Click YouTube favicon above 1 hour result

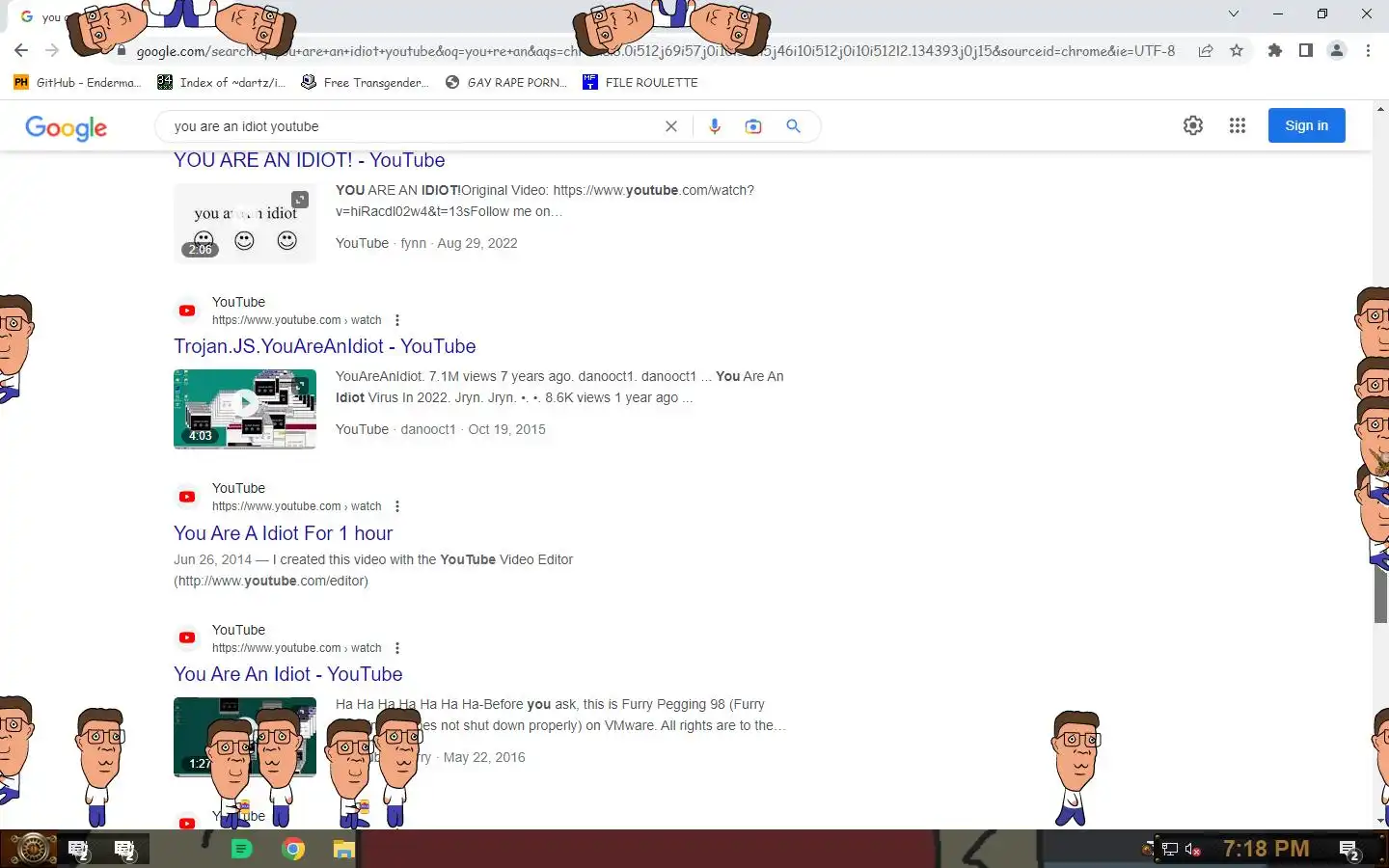[x=187, y=497]
